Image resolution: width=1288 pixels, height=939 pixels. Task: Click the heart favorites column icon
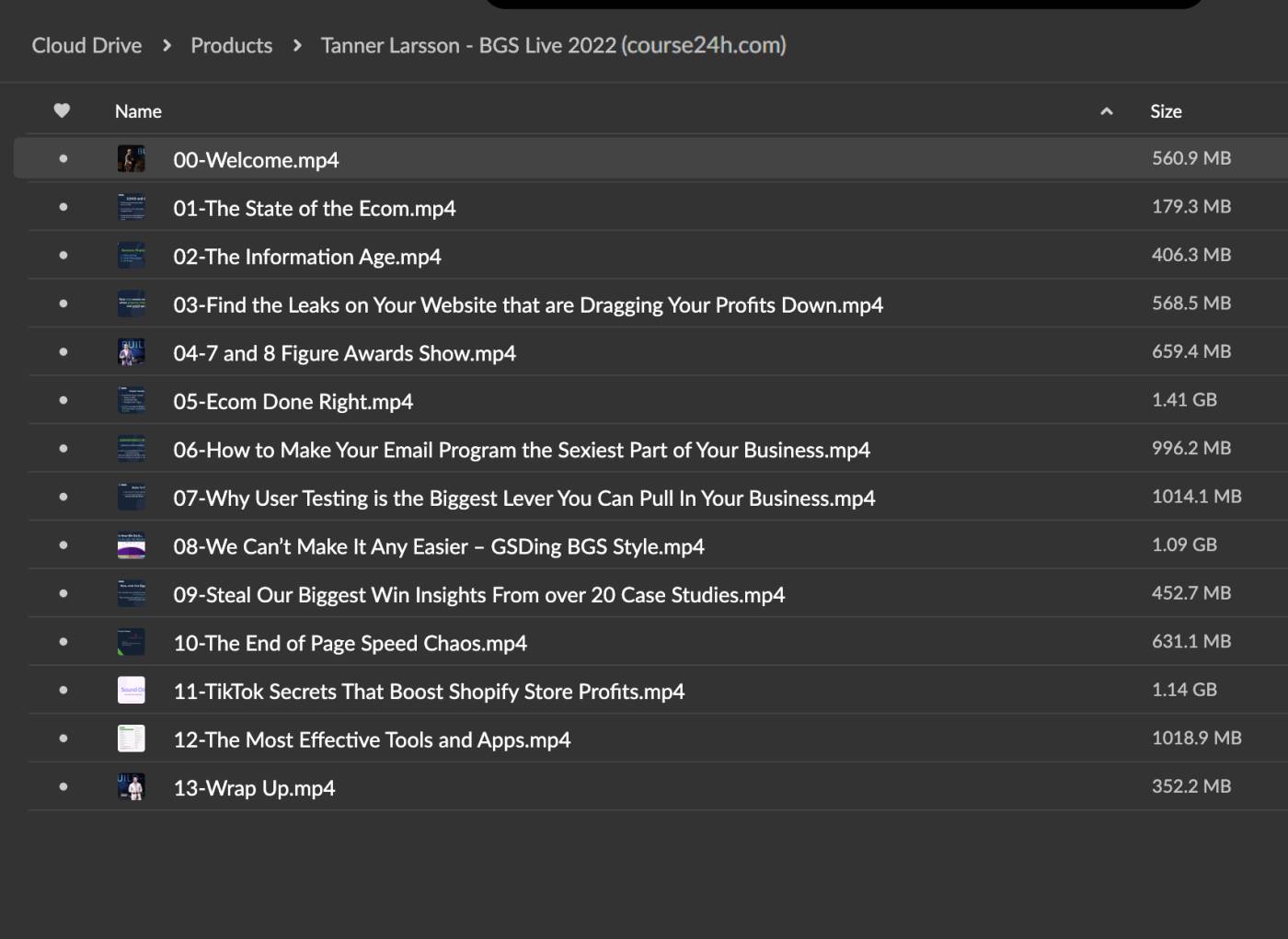[x=62, y=111]
